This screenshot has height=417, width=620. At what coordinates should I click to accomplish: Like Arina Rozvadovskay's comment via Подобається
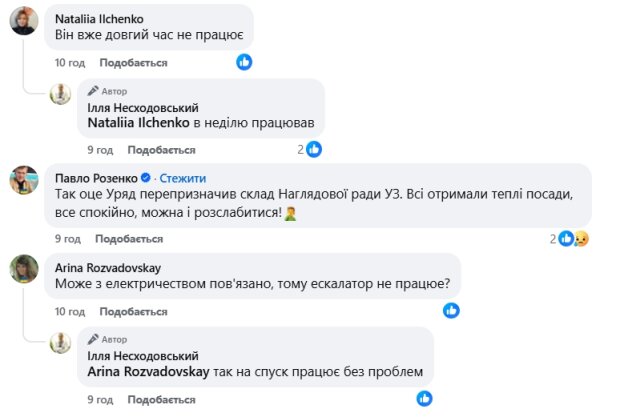coord(129,311)
